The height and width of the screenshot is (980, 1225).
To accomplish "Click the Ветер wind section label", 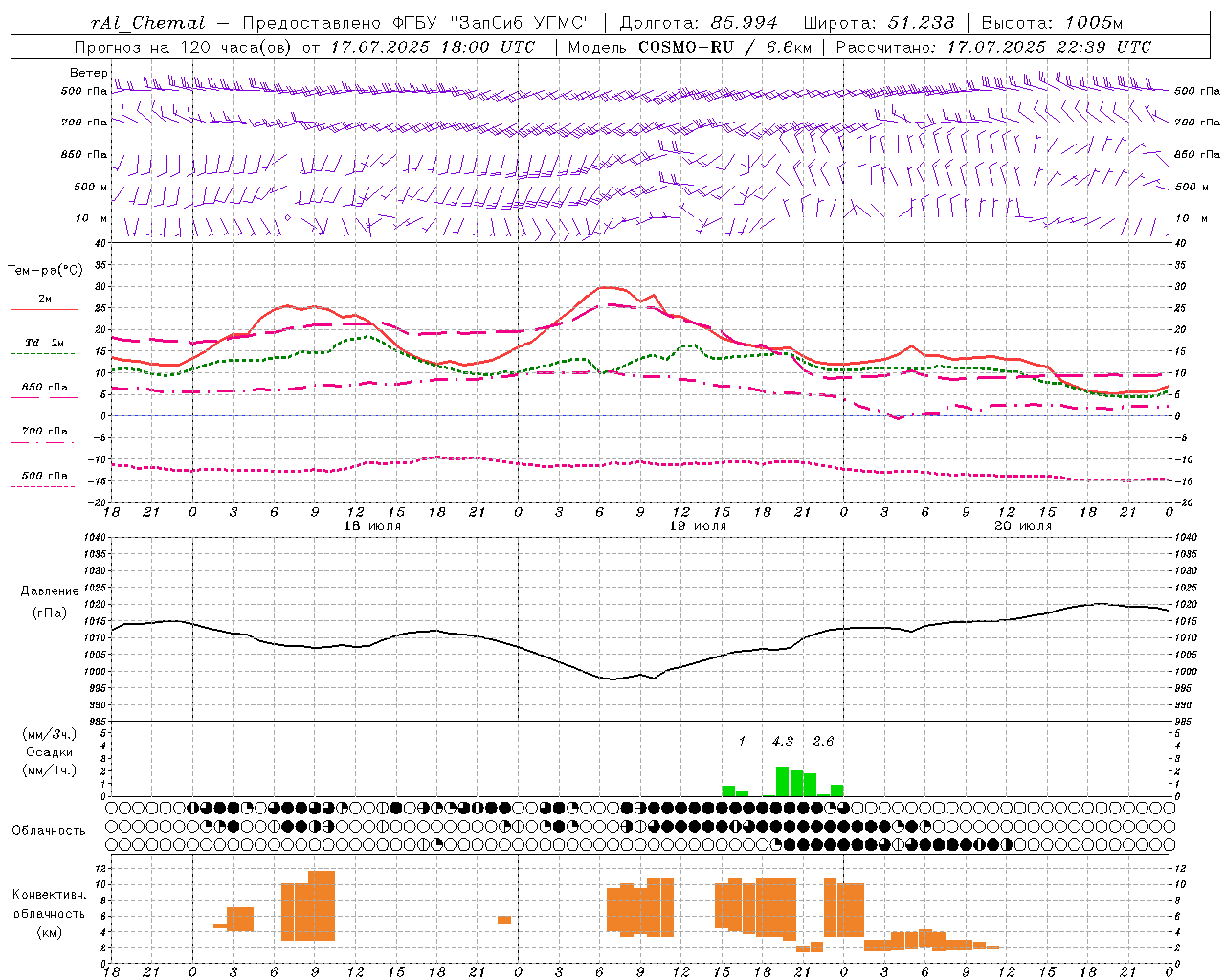I will tap(88, 73).
